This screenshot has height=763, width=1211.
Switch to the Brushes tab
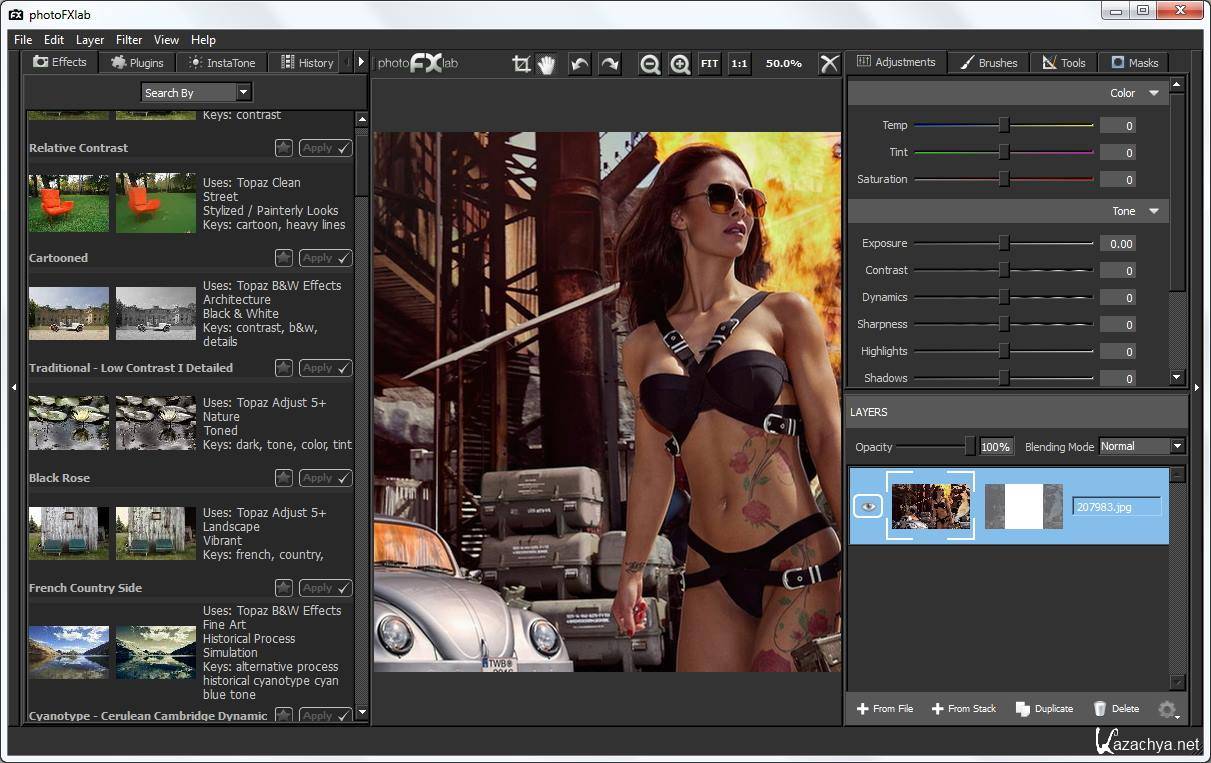(x=988, y=62)
